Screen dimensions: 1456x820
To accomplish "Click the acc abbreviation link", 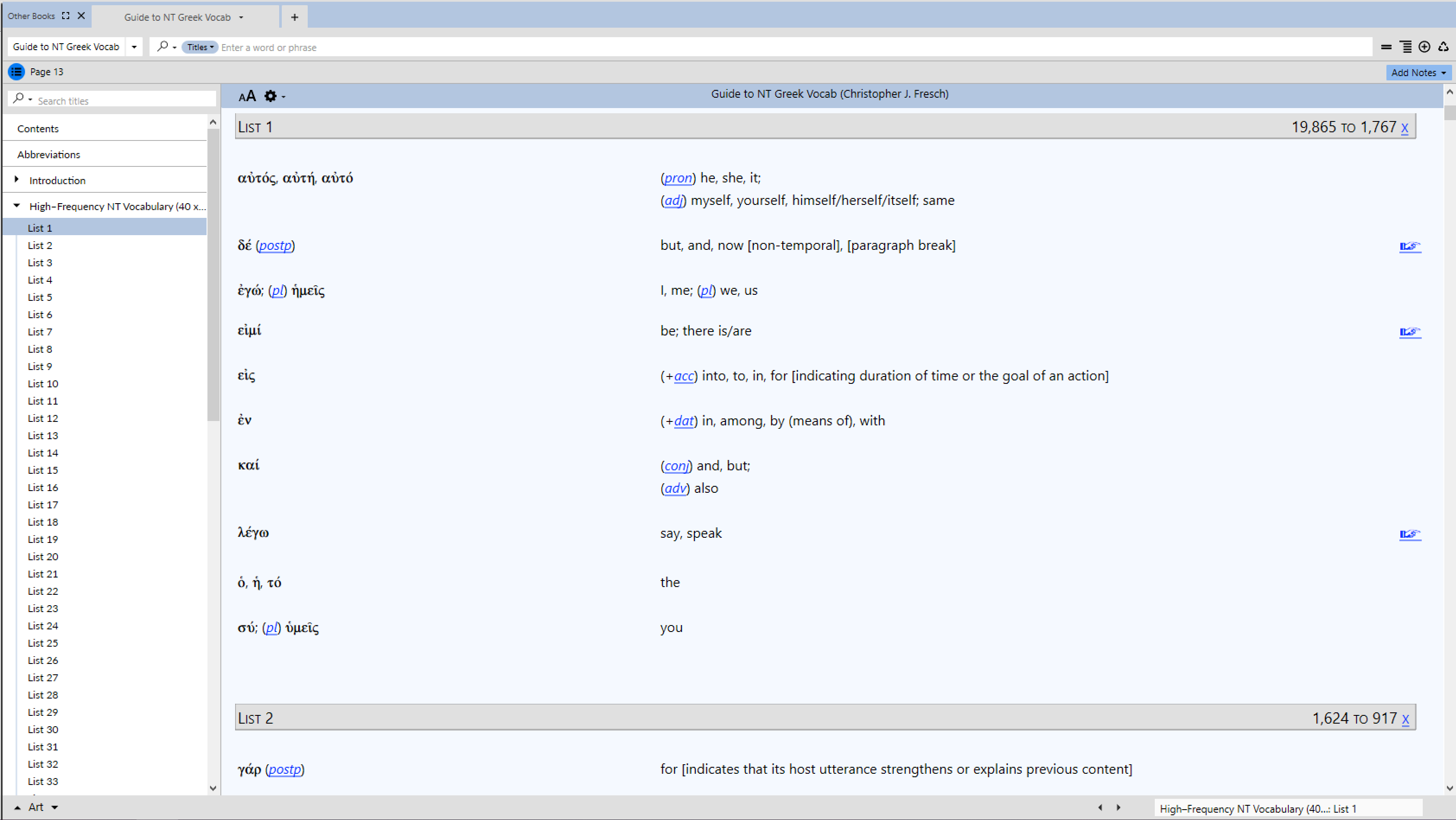I will pos(684,376).
